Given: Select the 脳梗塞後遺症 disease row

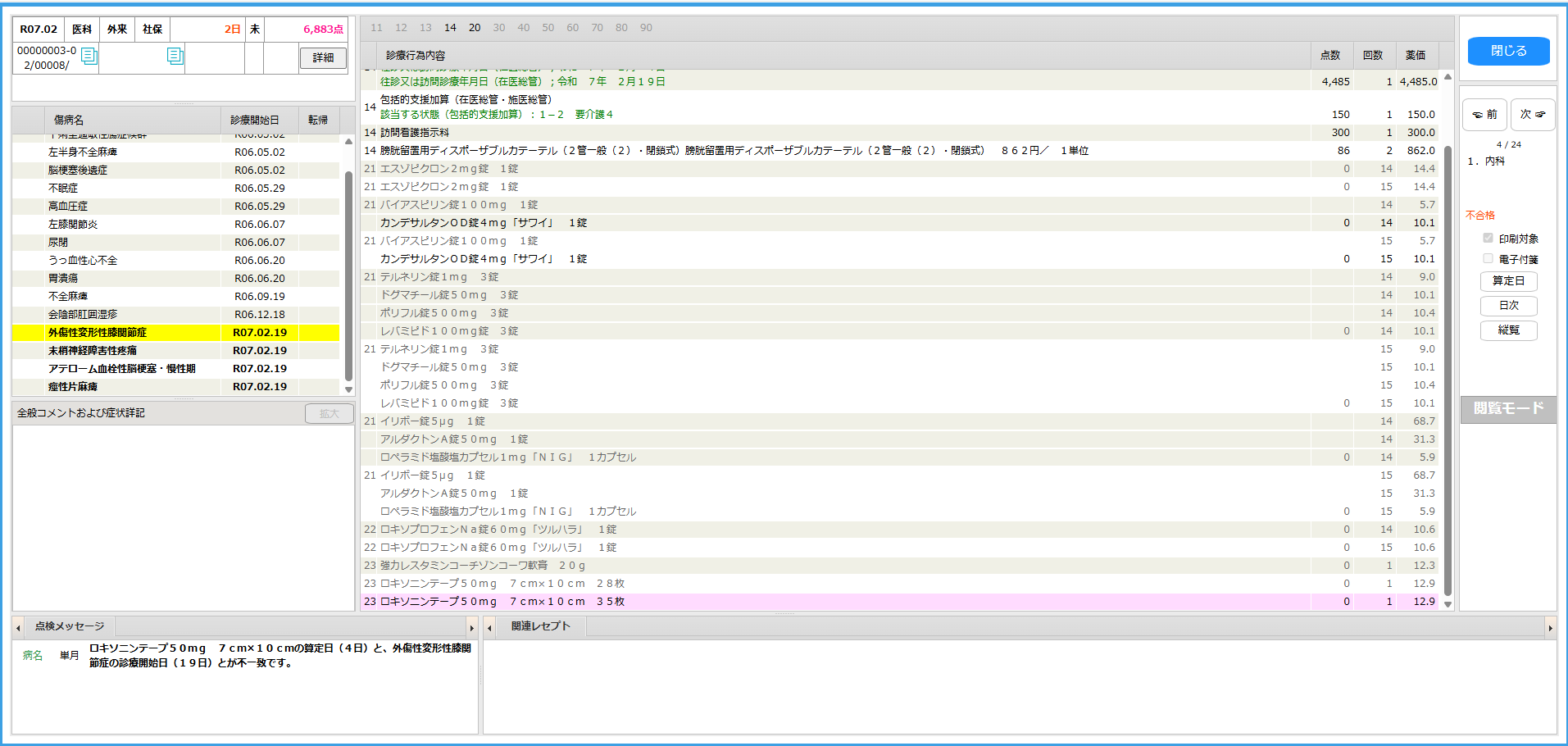Looking at the screenshot, I should click(175, 171).
